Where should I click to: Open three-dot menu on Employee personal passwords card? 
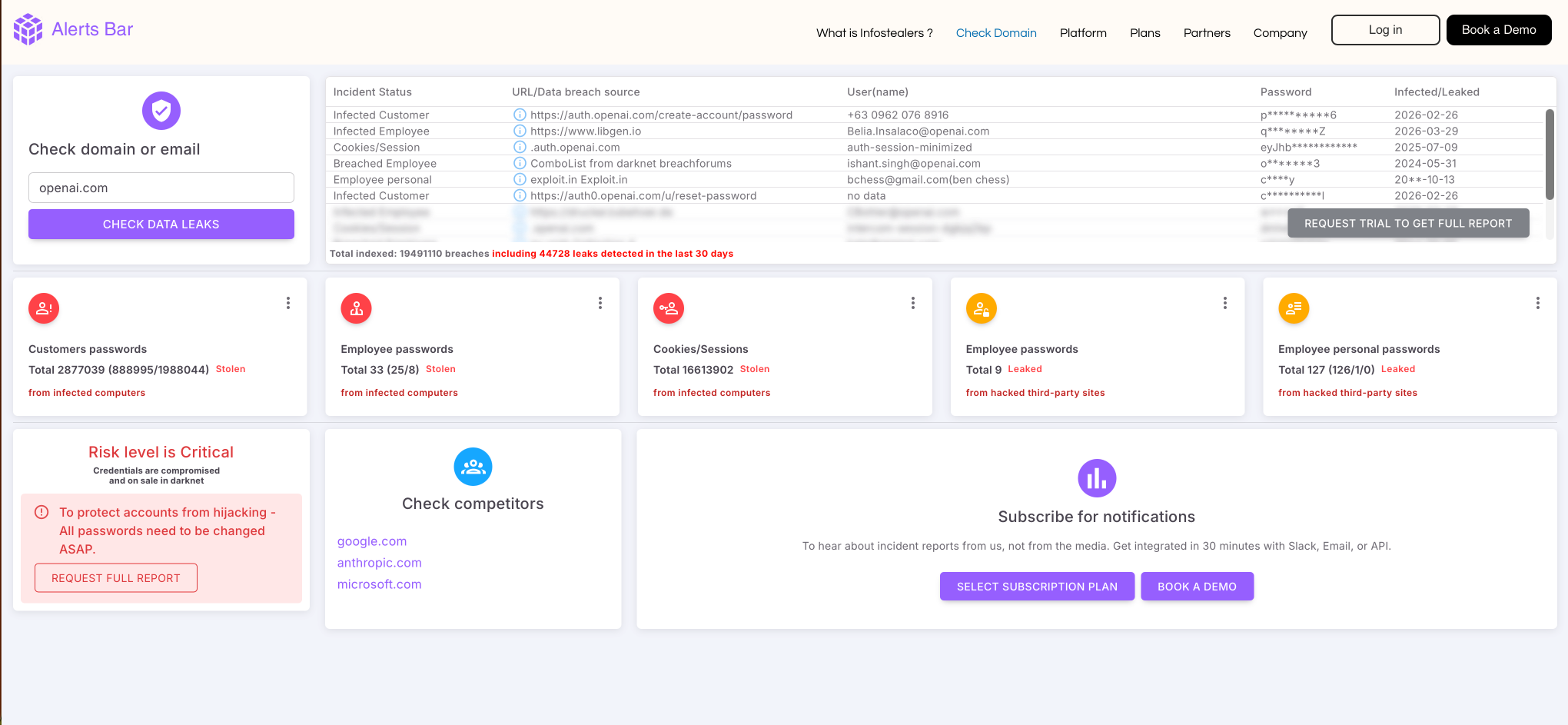(1538, 303)
